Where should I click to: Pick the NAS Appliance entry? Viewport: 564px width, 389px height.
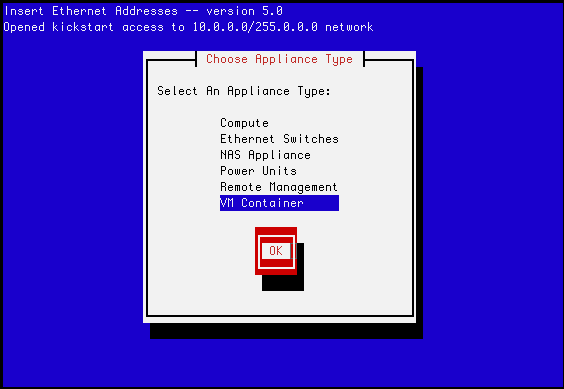(x=265, y=155)
